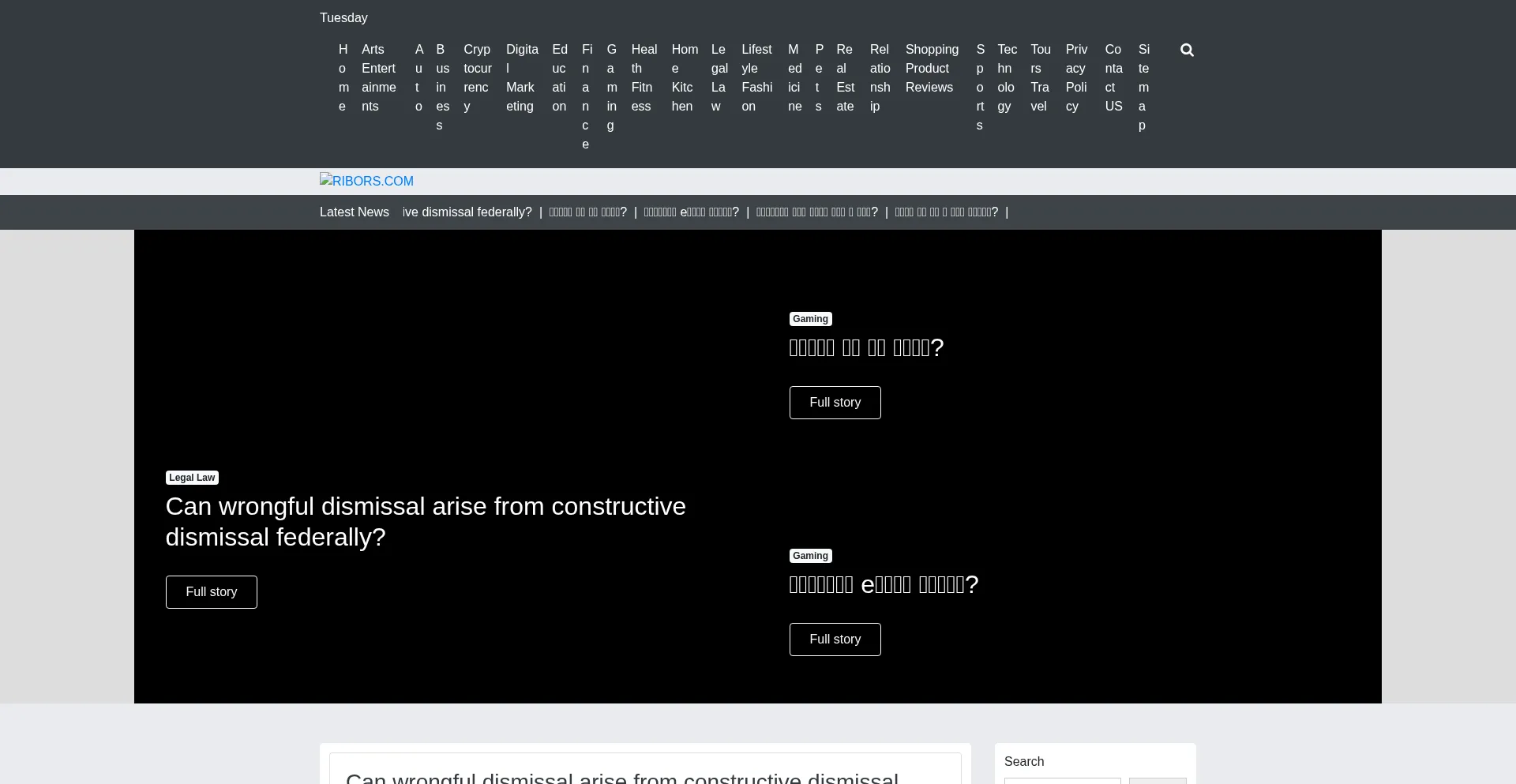Select Lifestyle Fashion nav item

[756, 77]
